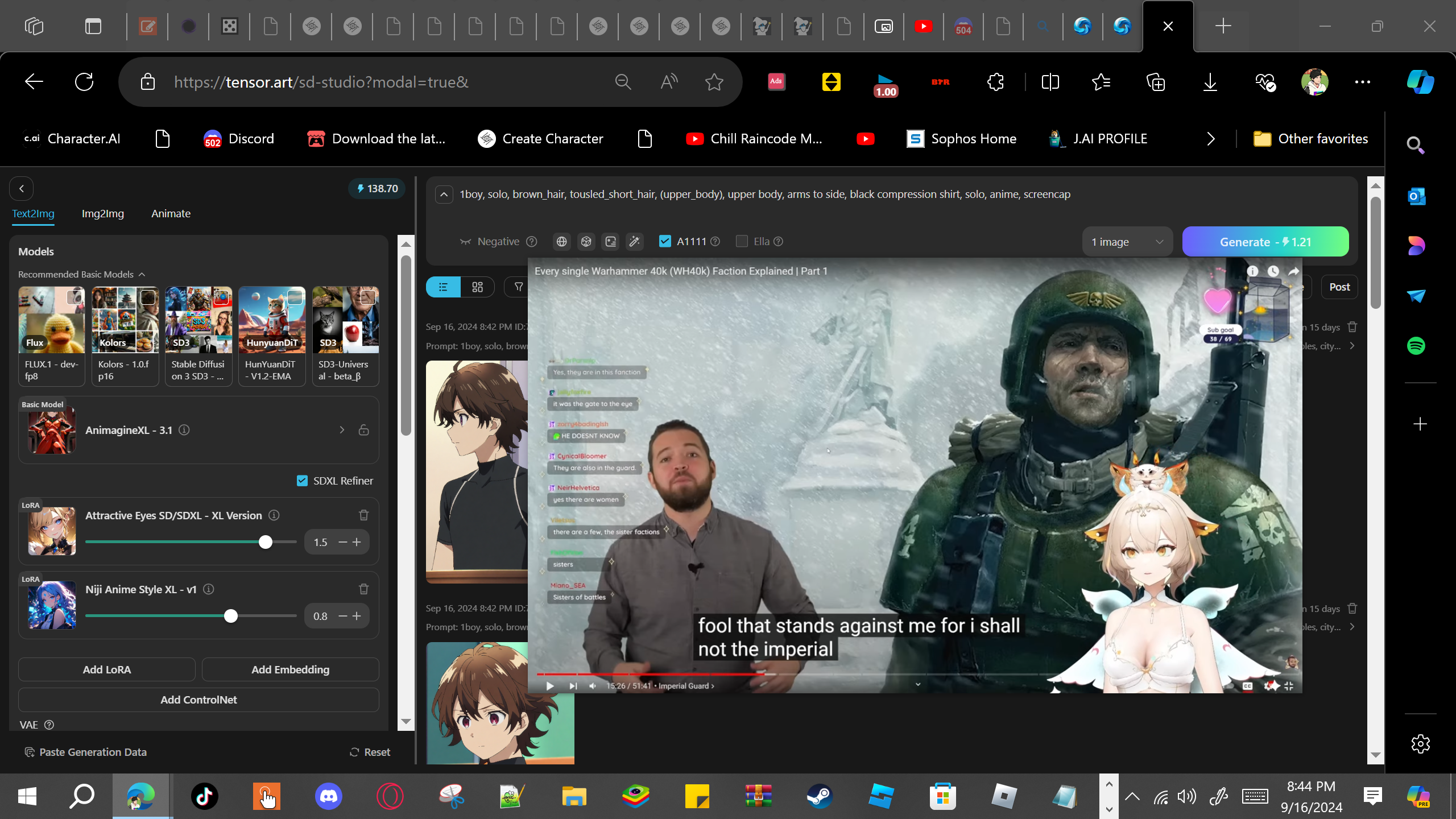Screen dimensions: 1456x819
Task: Click the cube icon in prompt toolbar
Action: (x=586, y=242)
